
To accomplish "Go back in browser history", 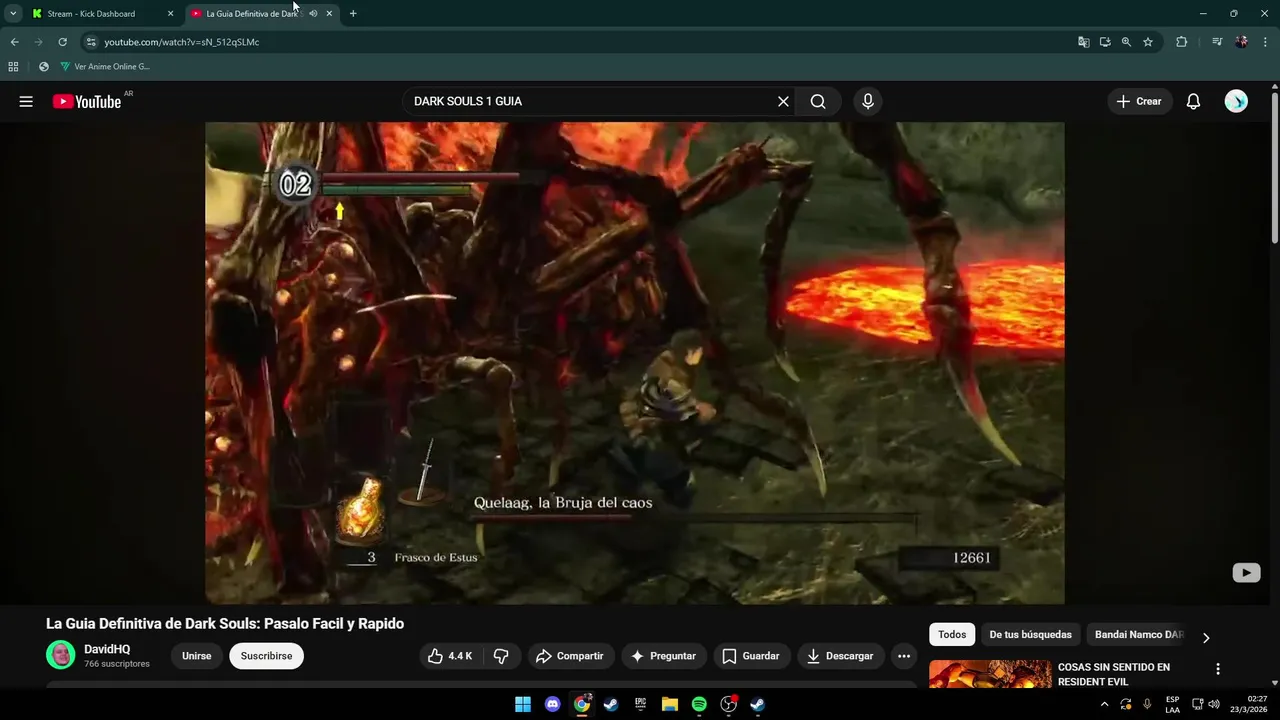I will (x=14, y=42).
